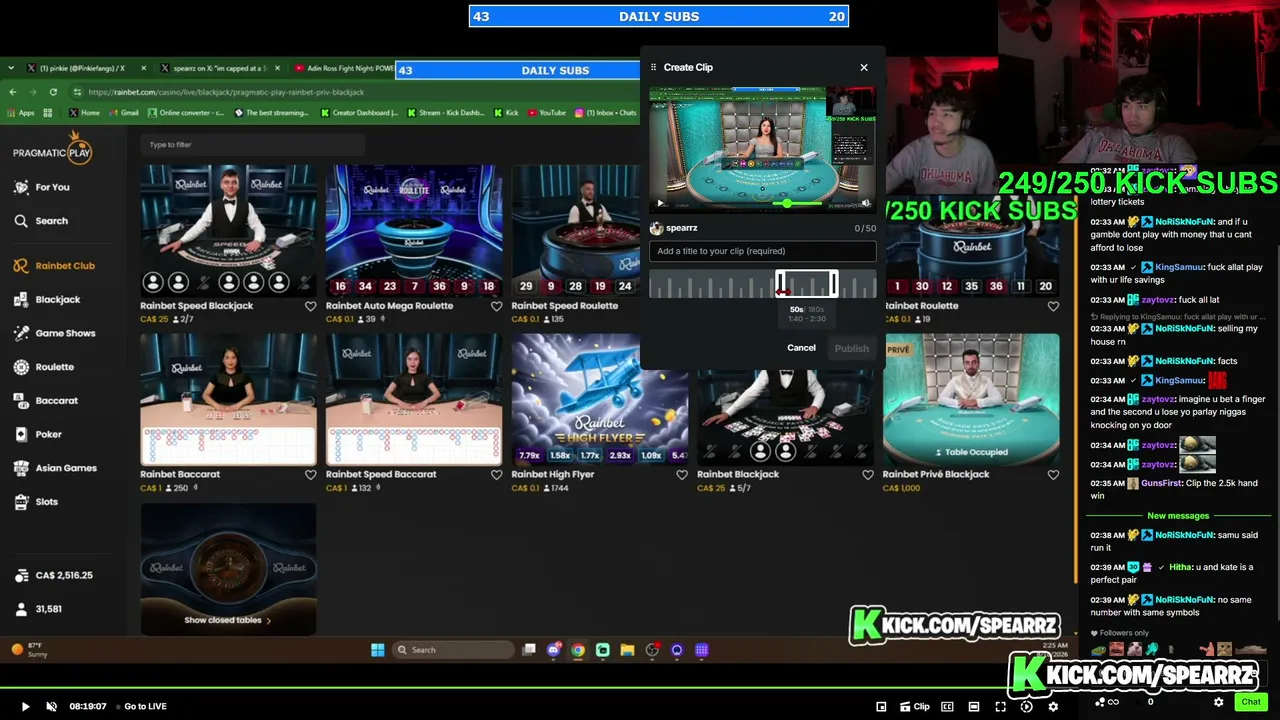Click the Asian Games sidebar icon

point(21,468)
